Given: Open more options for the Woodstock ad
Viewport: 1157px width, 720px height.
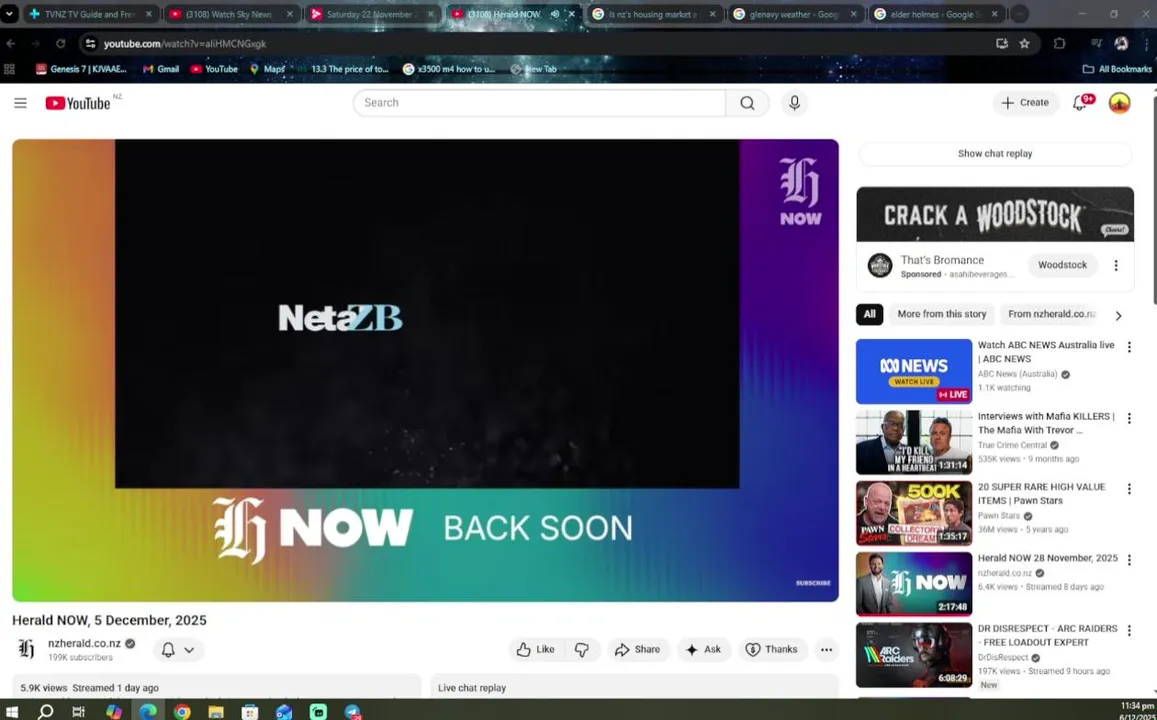Looking at the screenshot, I should point(1116,265).
